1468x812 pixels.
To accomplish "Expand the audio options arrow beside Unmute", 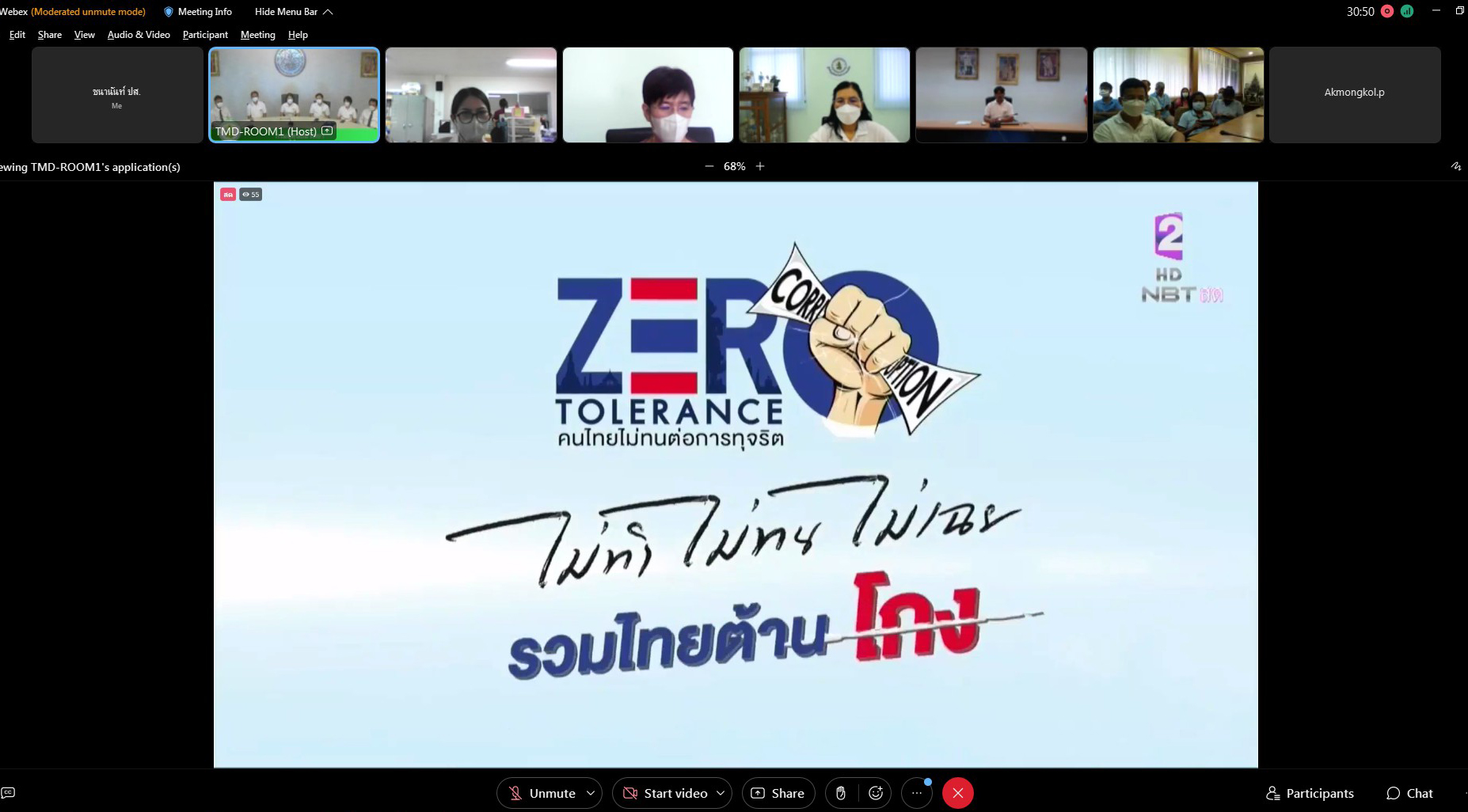I will click(x=591, y=793).
